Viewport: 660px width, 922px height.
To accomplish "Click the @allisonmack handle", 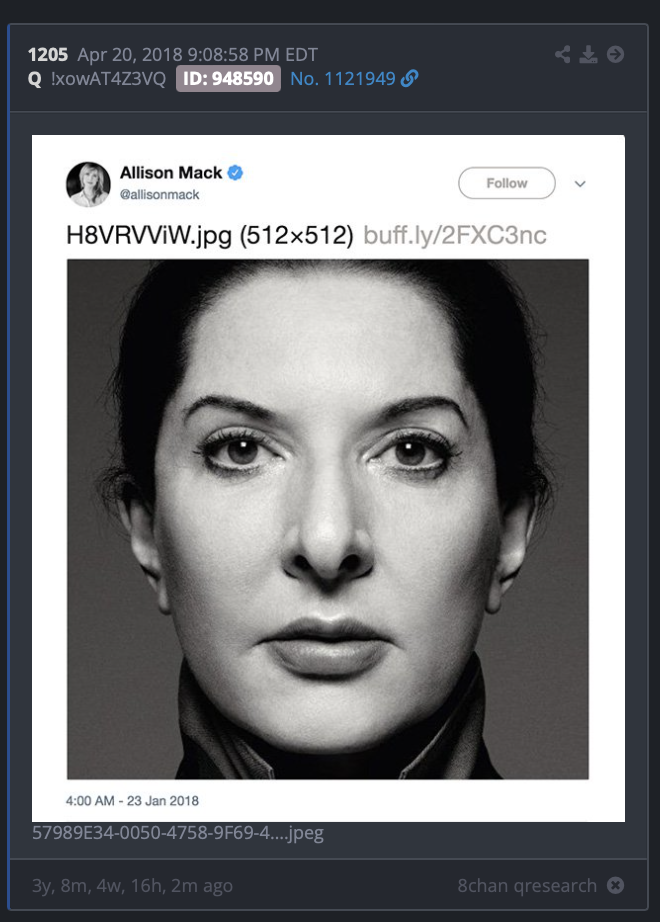I will point(159,195).
